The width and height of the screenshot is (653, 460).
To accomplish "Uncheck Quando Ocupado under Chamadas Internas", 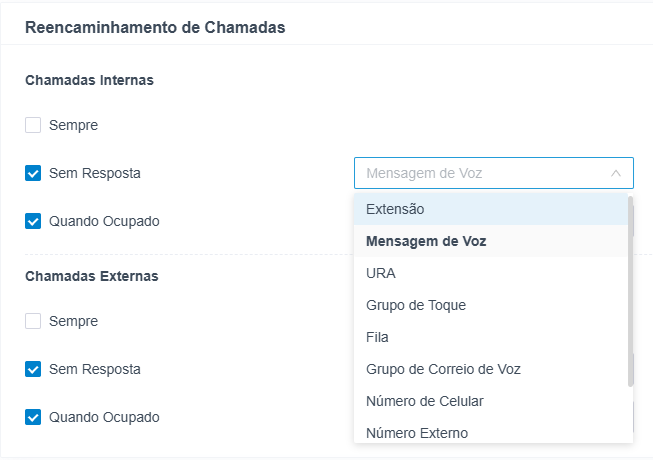I will click(33, 221).
